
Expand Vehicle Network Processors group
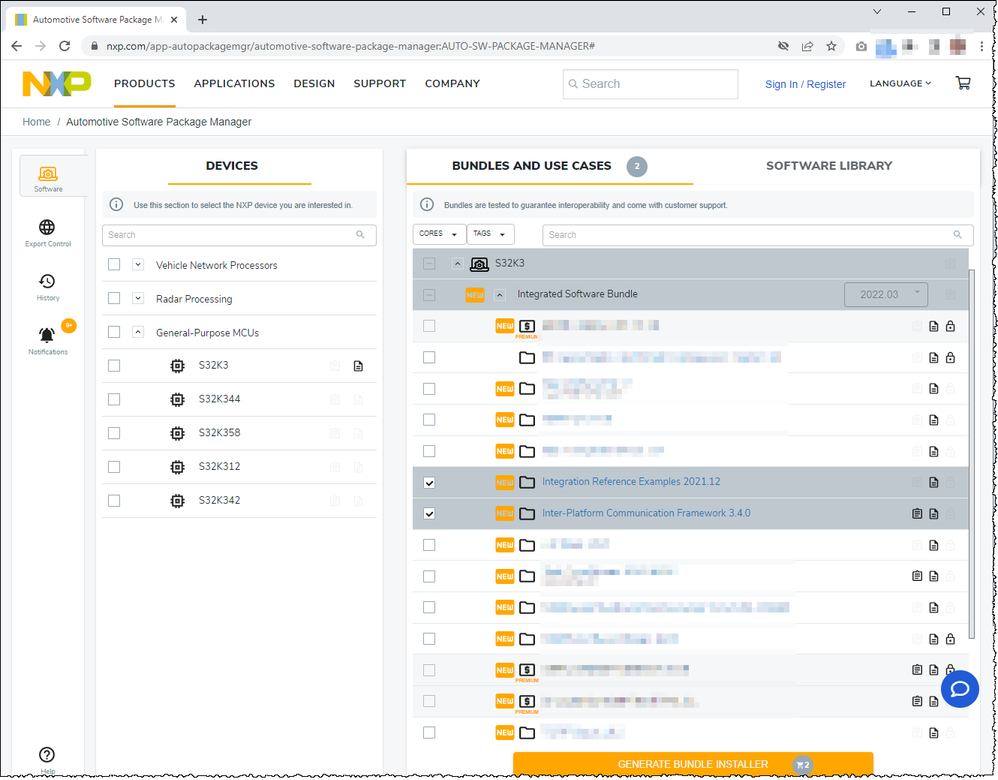[138, 264]
